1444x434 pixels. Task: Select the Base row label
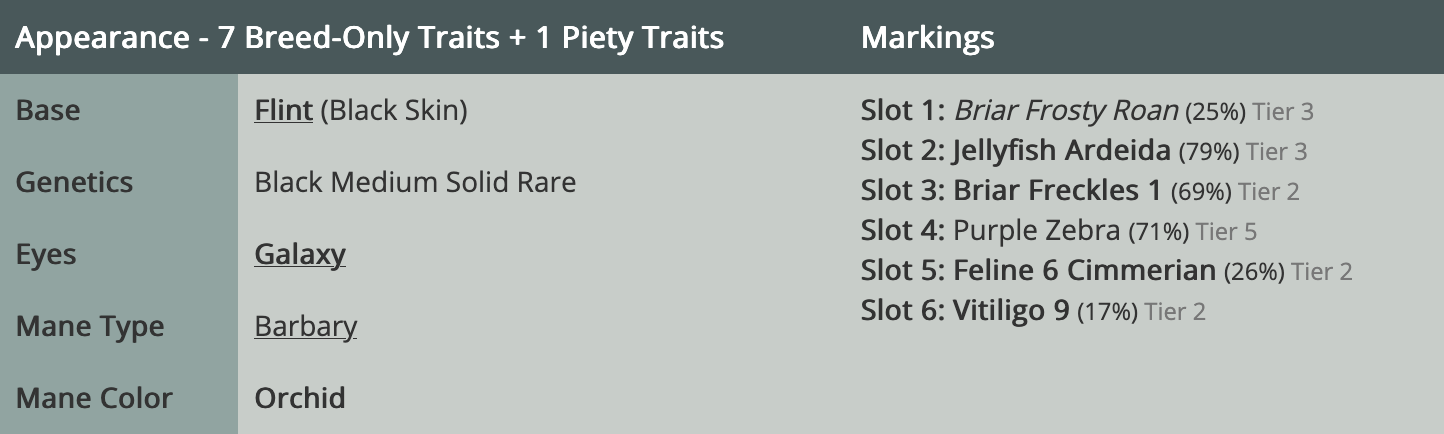(x=48, y=110)
